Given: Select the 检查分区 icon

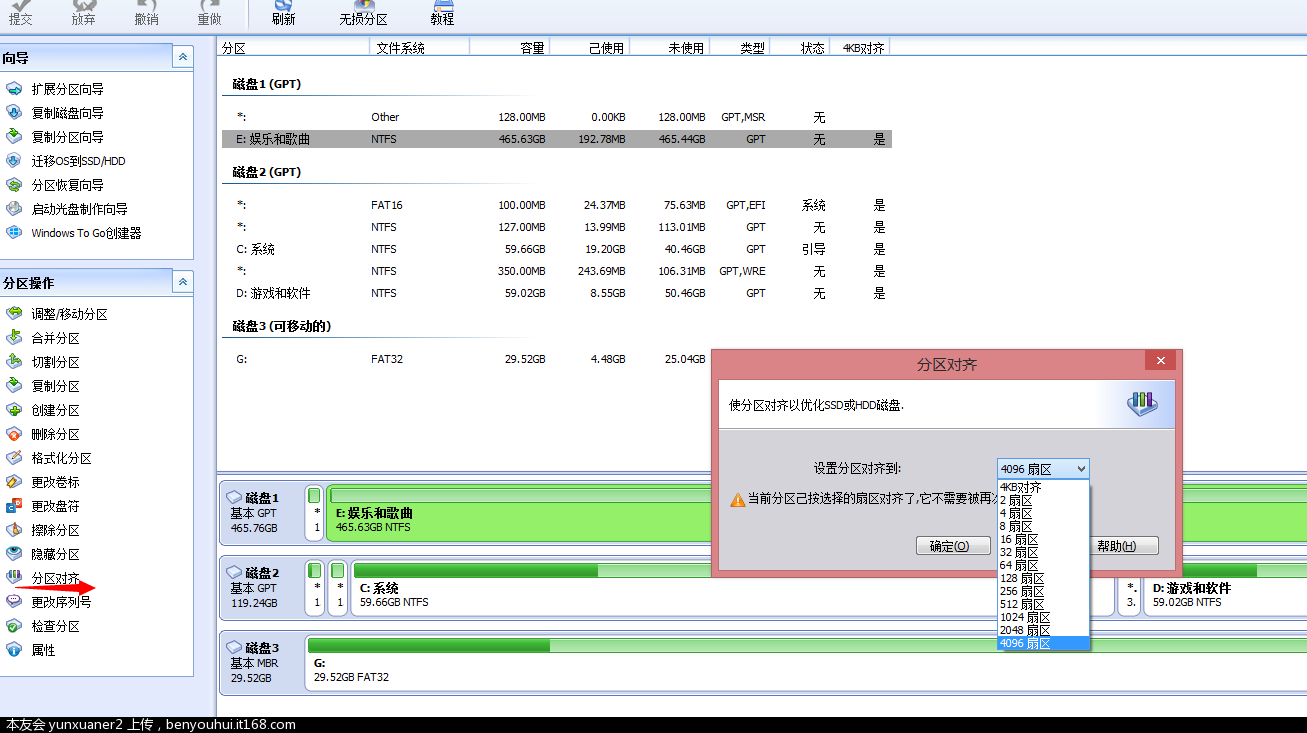Looking at the screenshot, I should (14, 626).
